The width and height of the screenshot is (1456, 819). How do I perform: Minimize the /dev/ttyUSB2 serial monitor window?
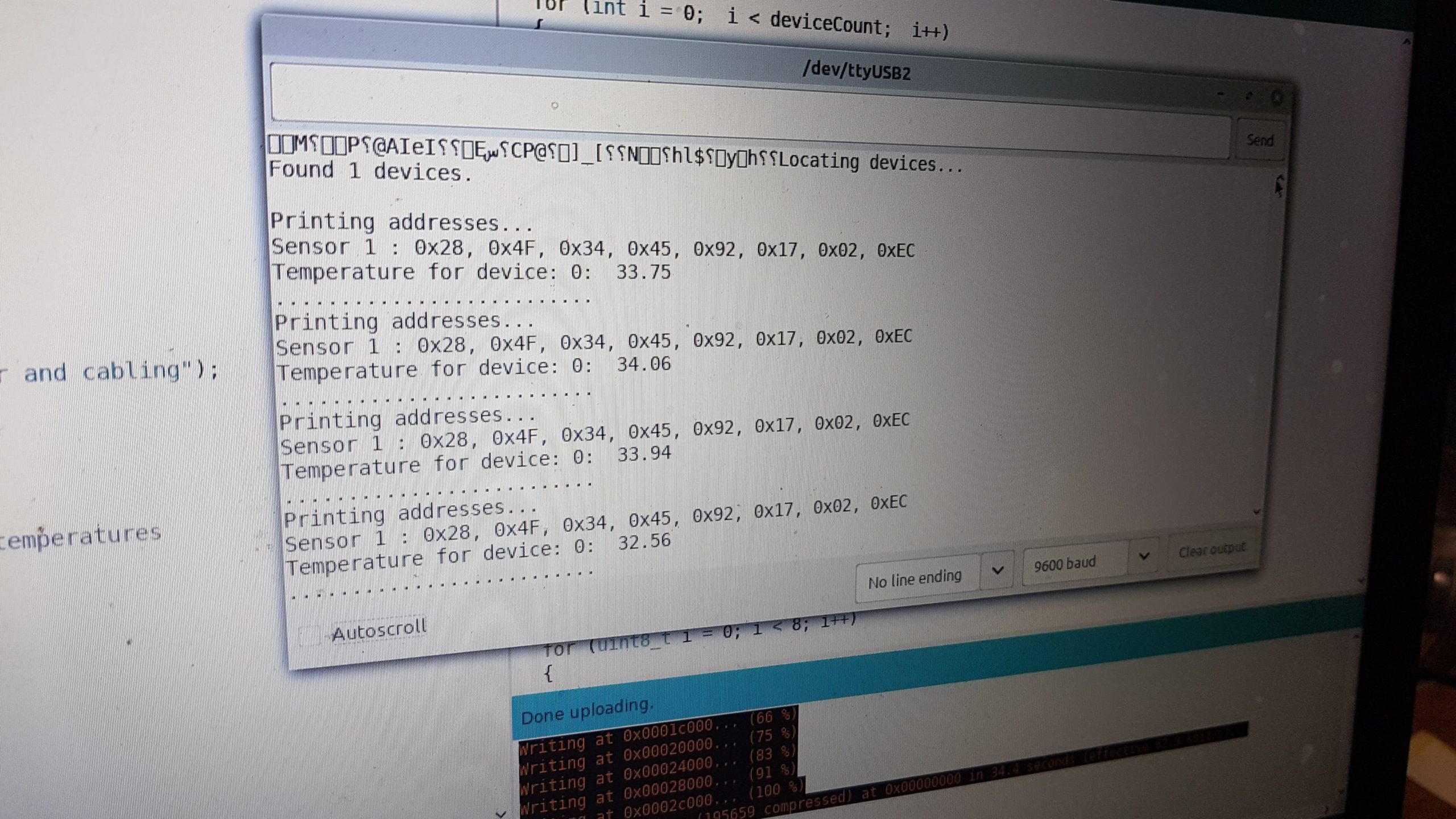[x=1220, y=93]
